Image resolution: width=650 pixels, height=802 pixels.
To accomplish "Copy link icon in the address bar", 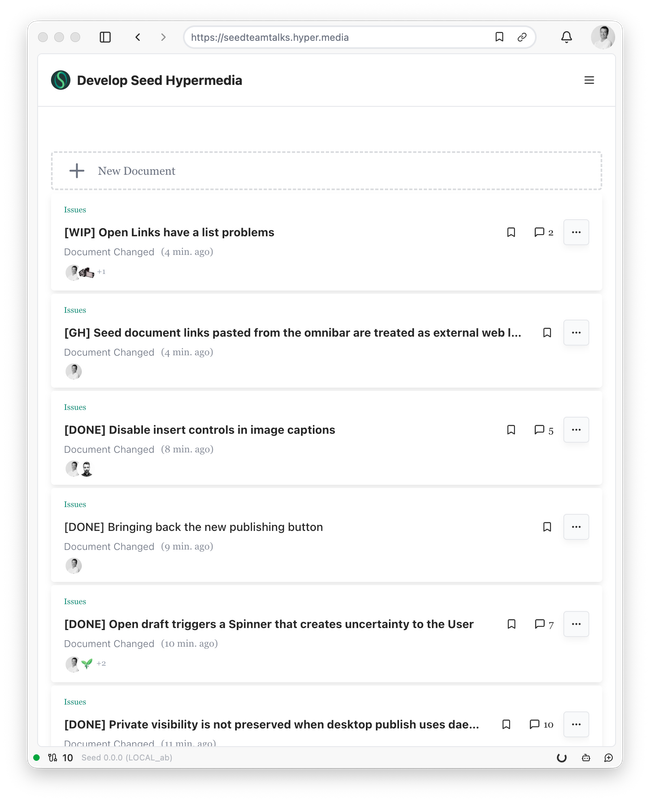I will [x=522, y=37].
